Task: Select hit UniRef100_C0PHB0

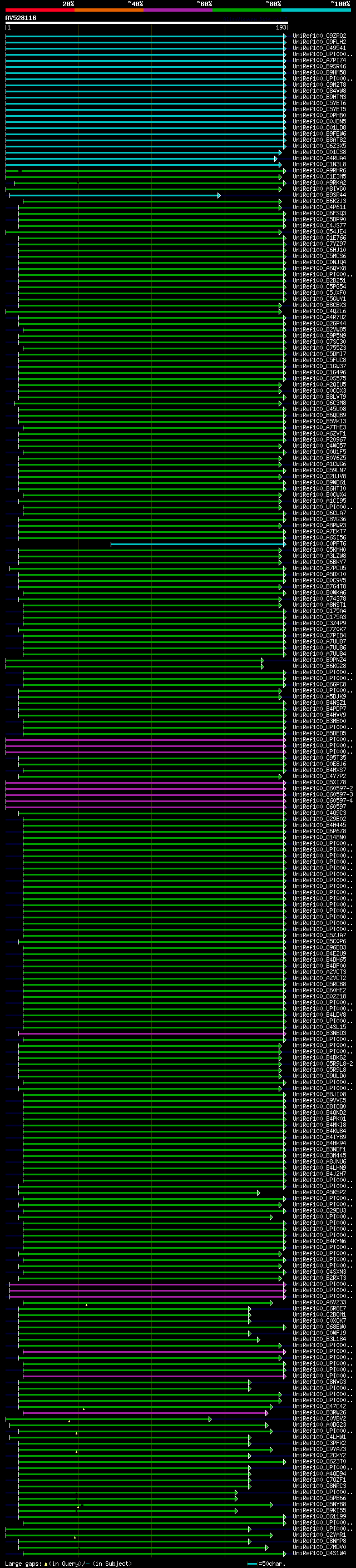Action: tap(319, 115)
